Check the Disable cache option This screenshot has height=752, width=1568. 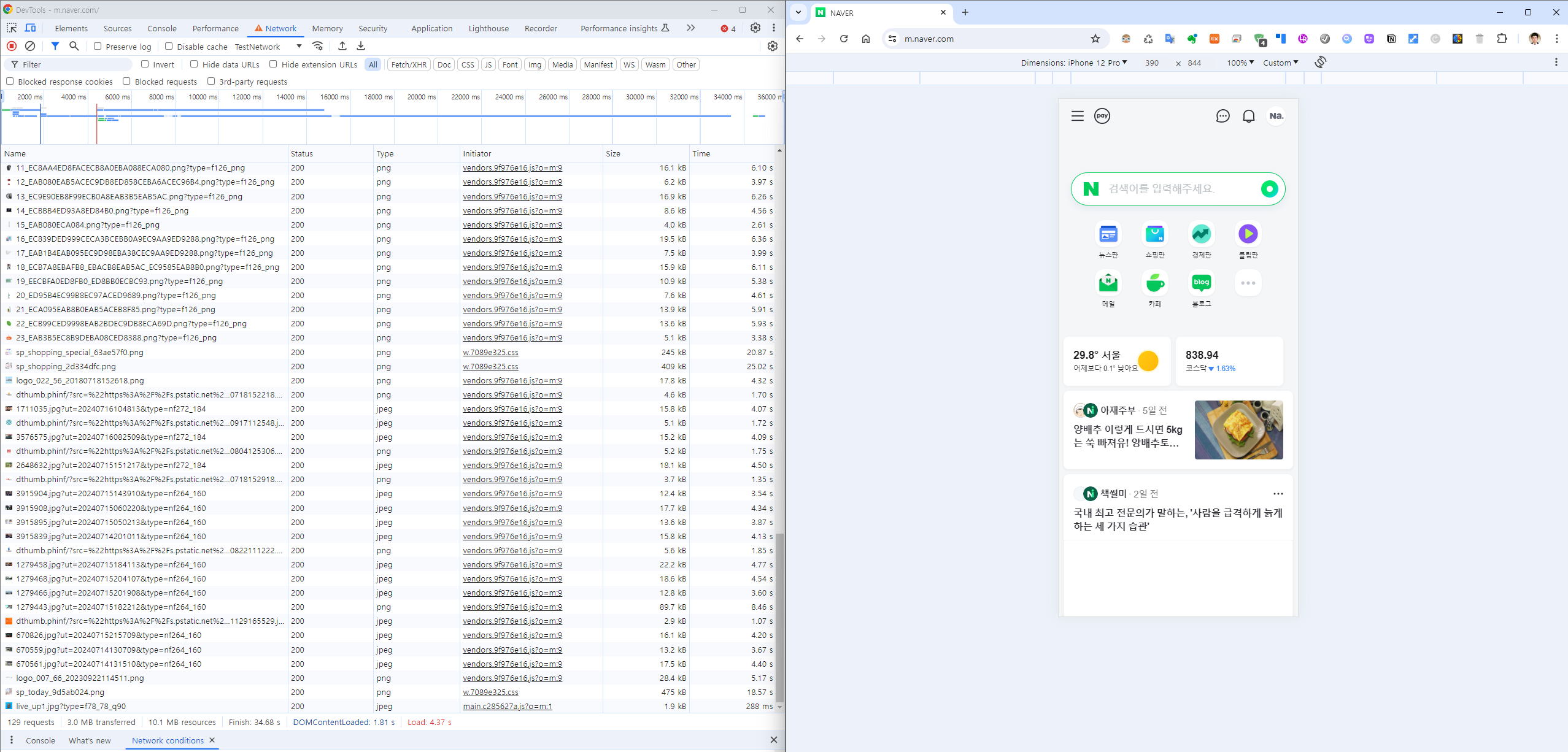(x=169, y=46)
